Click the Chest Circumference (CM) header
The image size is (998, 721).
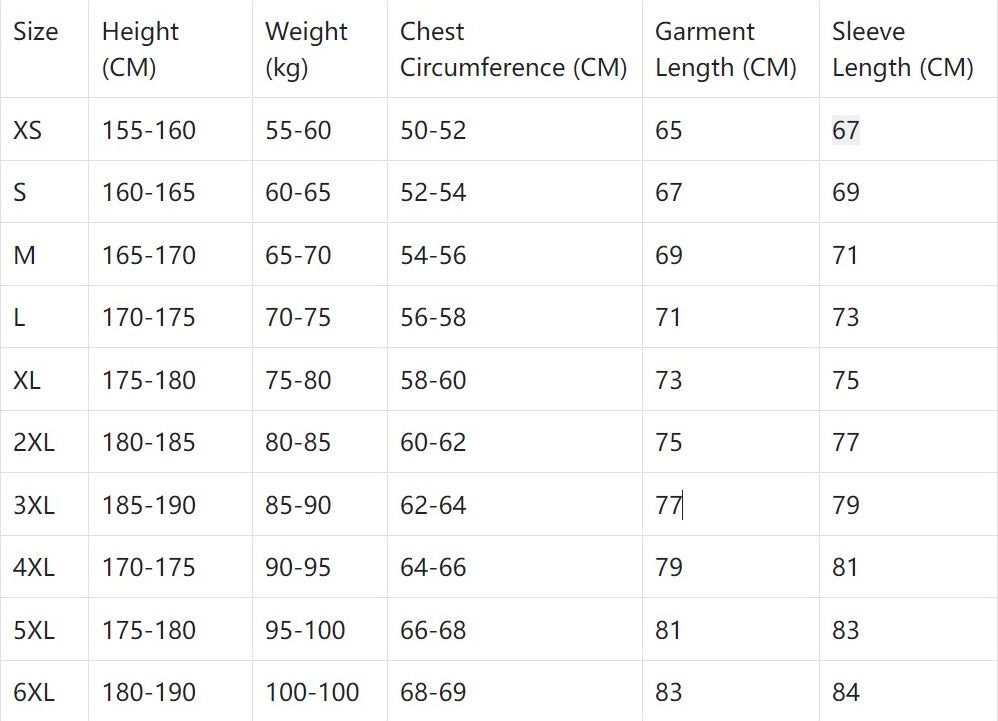click(x=513, y=49)
